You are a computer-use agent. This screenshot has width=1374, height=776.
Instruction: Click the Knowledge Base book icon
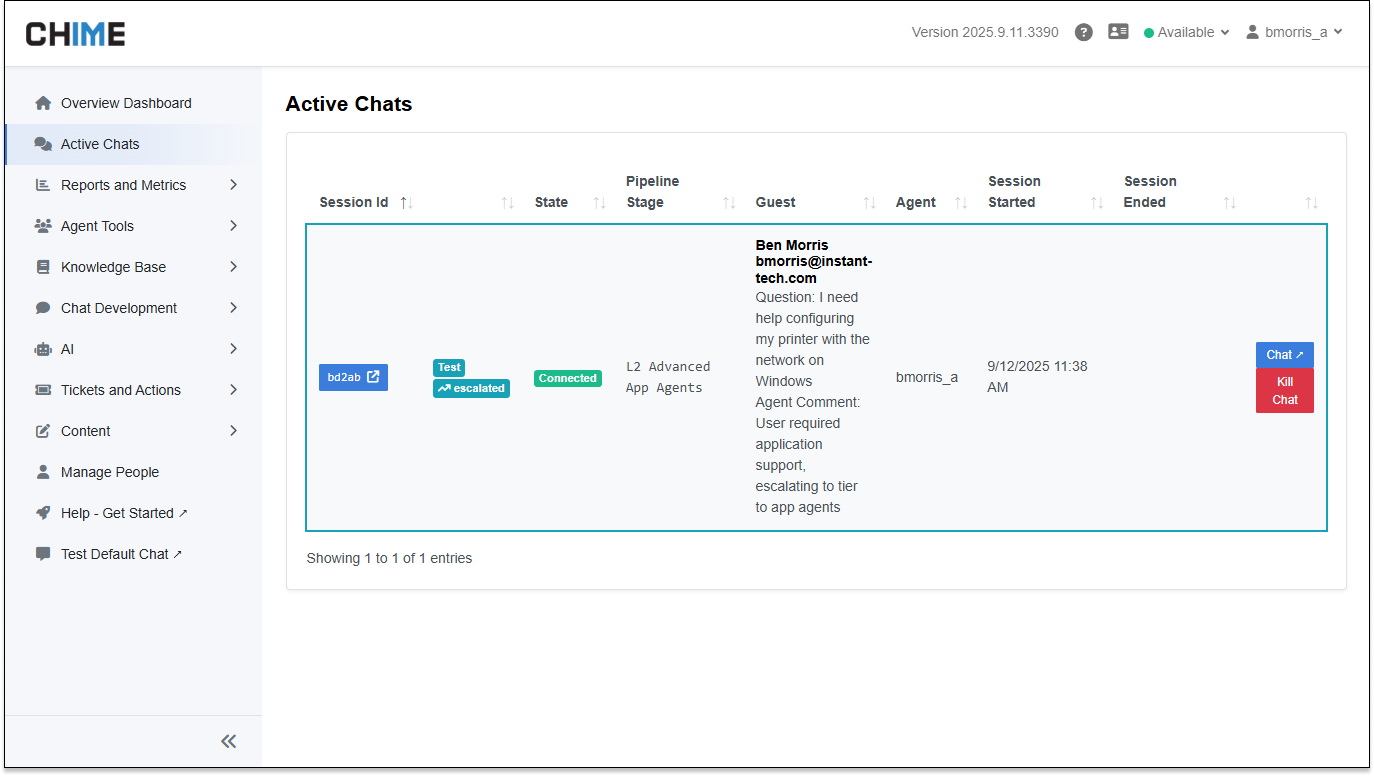43,267
